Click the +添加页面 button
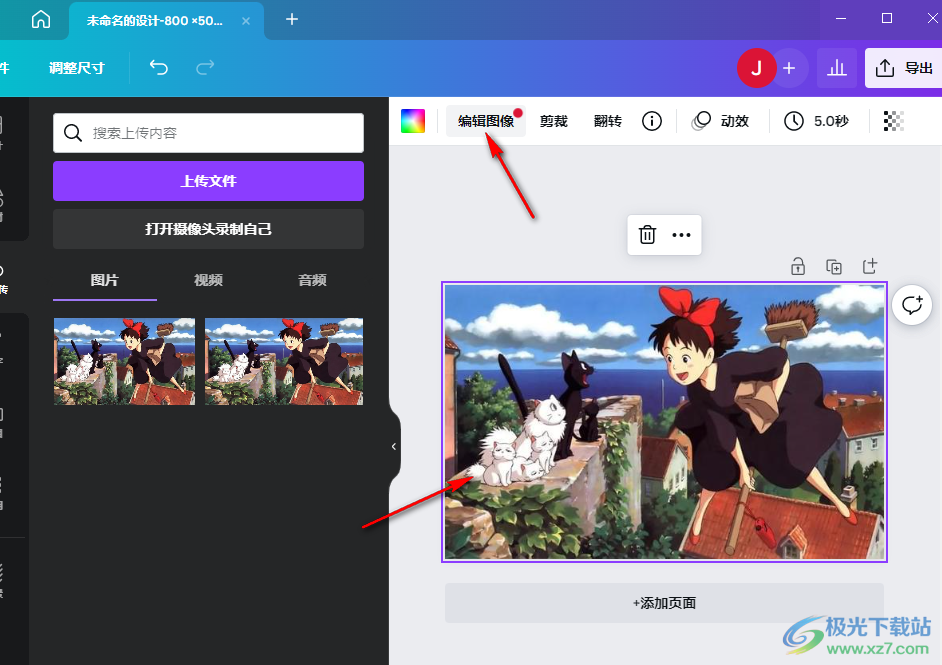The image size is (942, 665). coord(664,603)
